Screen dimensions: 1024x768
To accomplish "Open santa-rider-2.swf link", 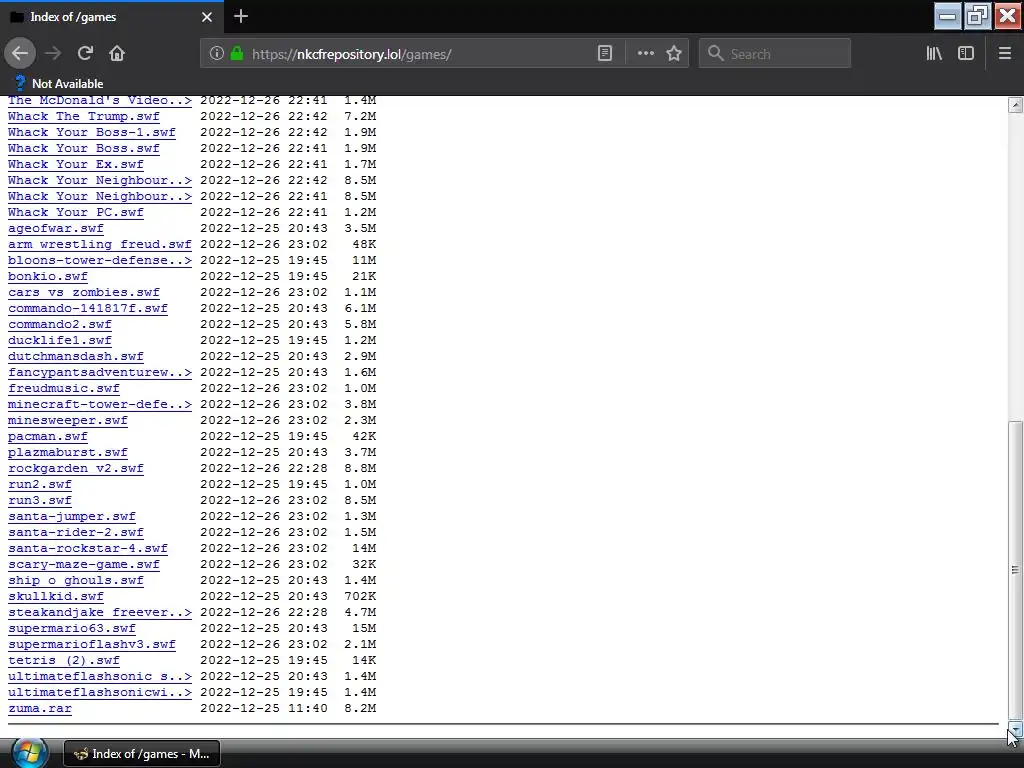I will [x=76, y=532].
